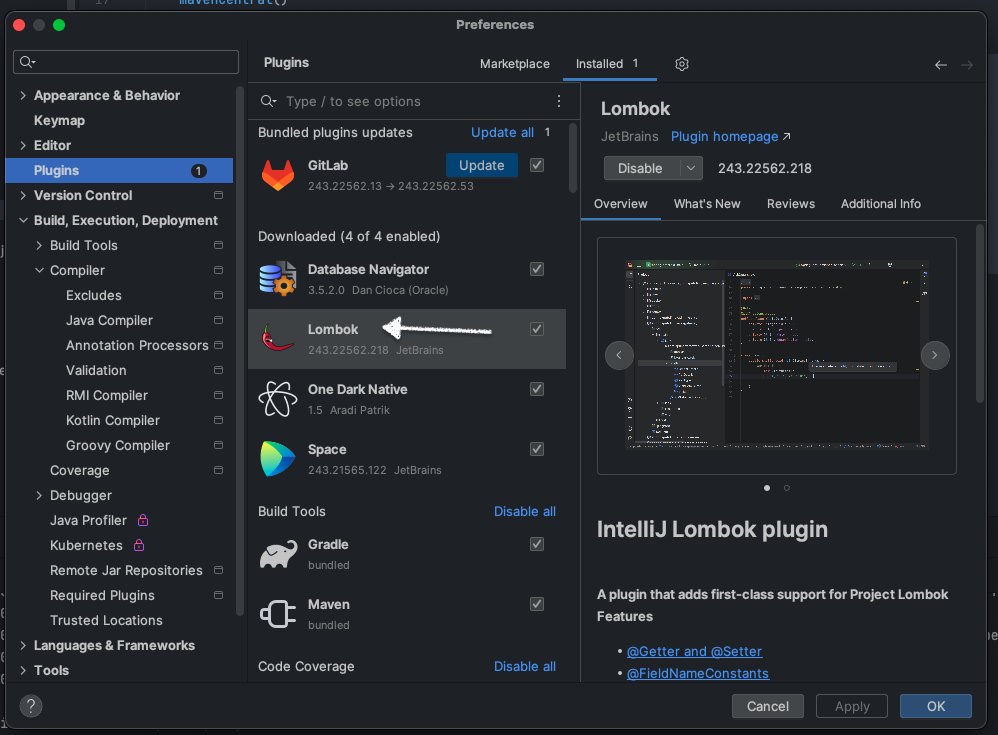Click the Cancel button
The width and height of the screenshot is (998, 735).
click(768, 706)
